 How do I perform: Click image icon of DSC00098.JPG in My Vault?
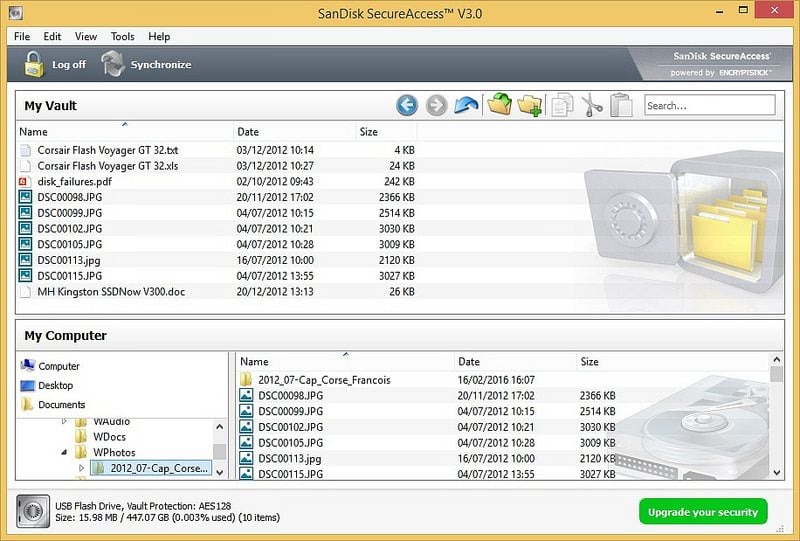pos(25,197)
